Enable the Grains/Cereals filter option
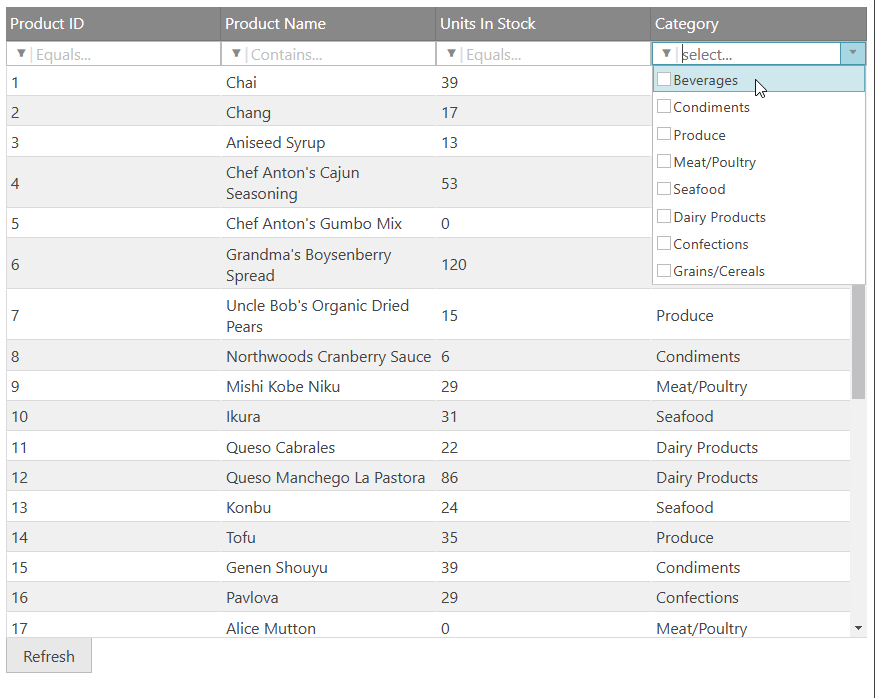Image resolution: width=875 pixels, height=698 pixels. 664,271
